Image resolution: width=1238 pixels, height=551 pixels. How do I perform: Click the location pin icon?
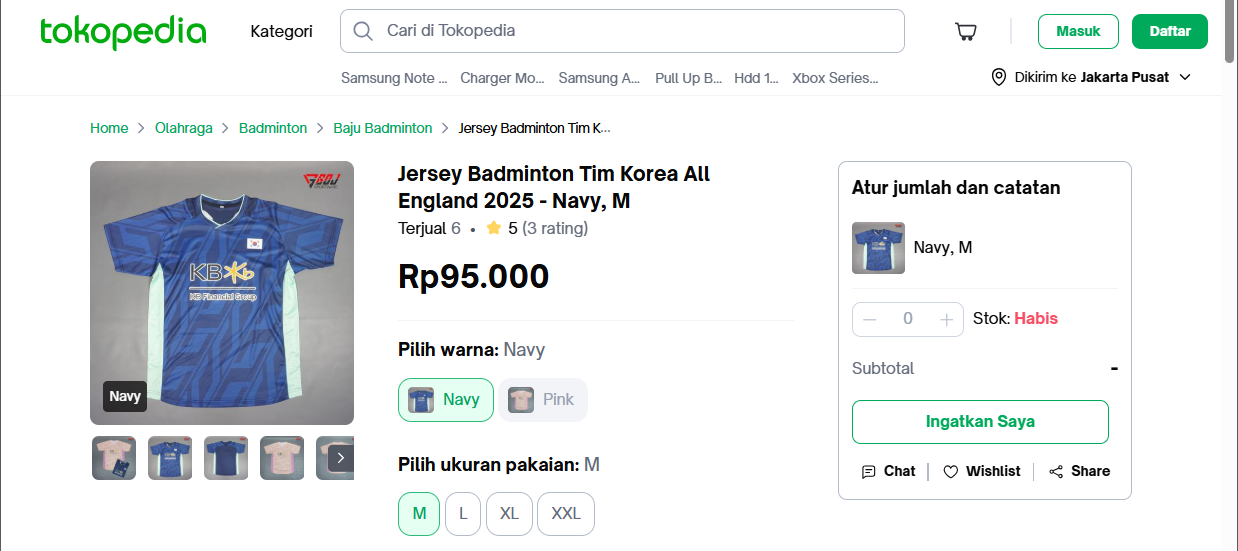(998, 77)
